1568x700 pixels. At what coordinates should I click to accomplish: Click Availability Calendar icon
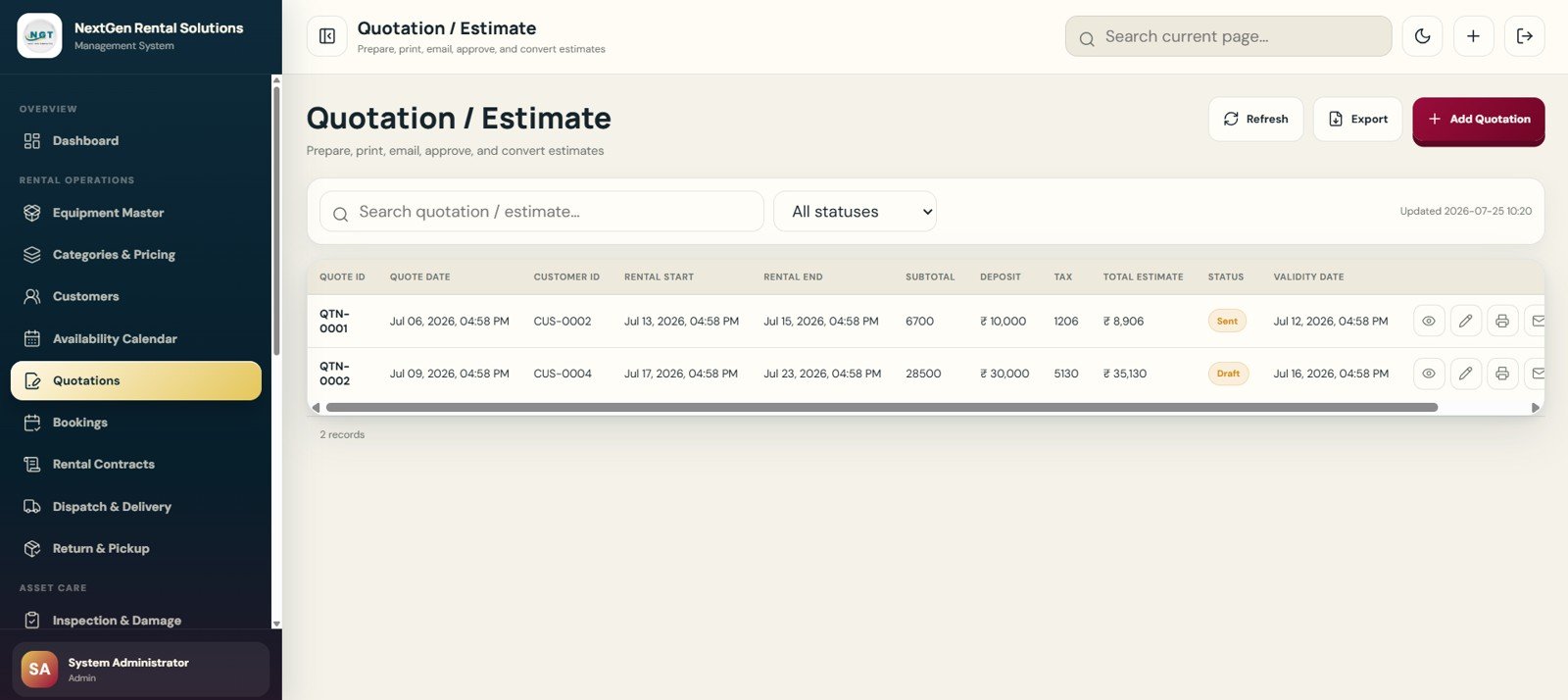coord(32,338)
